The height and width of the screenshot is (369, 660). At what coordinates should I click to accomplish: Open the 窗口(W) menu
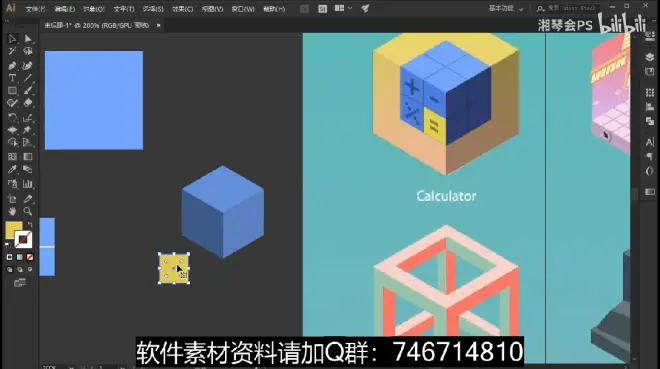pos(243,9)
